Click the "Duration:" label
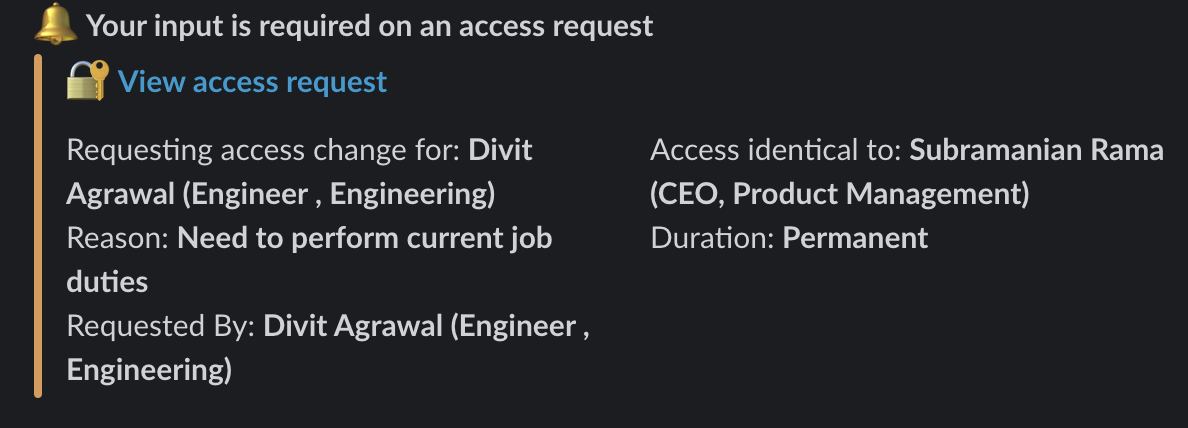The width and height of the screenshot is (1188, 428). (x=713, y=238)
